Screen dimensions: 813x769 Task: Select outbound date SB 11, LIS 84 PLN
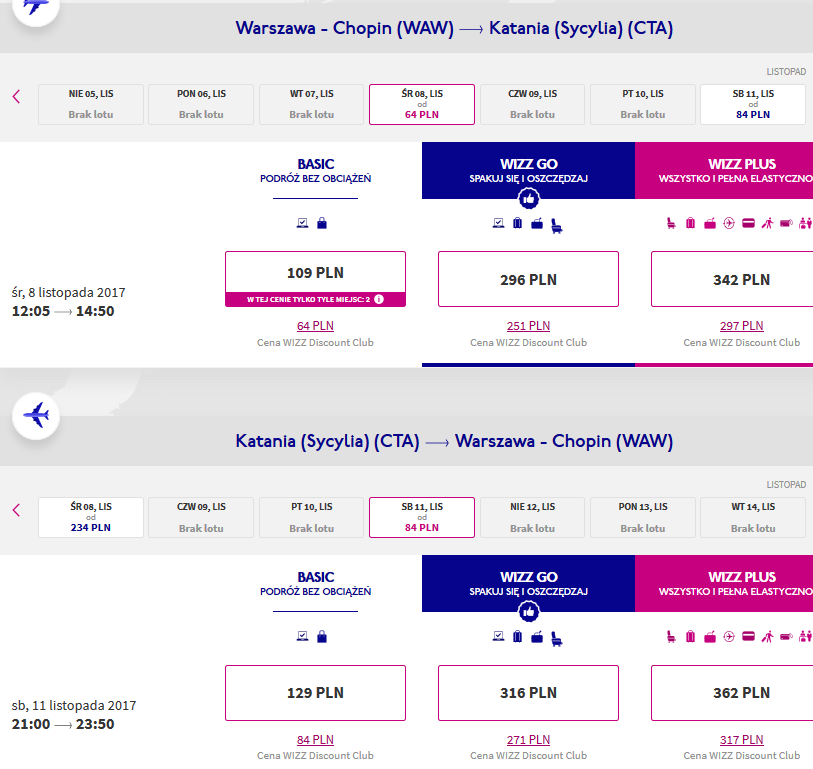coord(753,104)
